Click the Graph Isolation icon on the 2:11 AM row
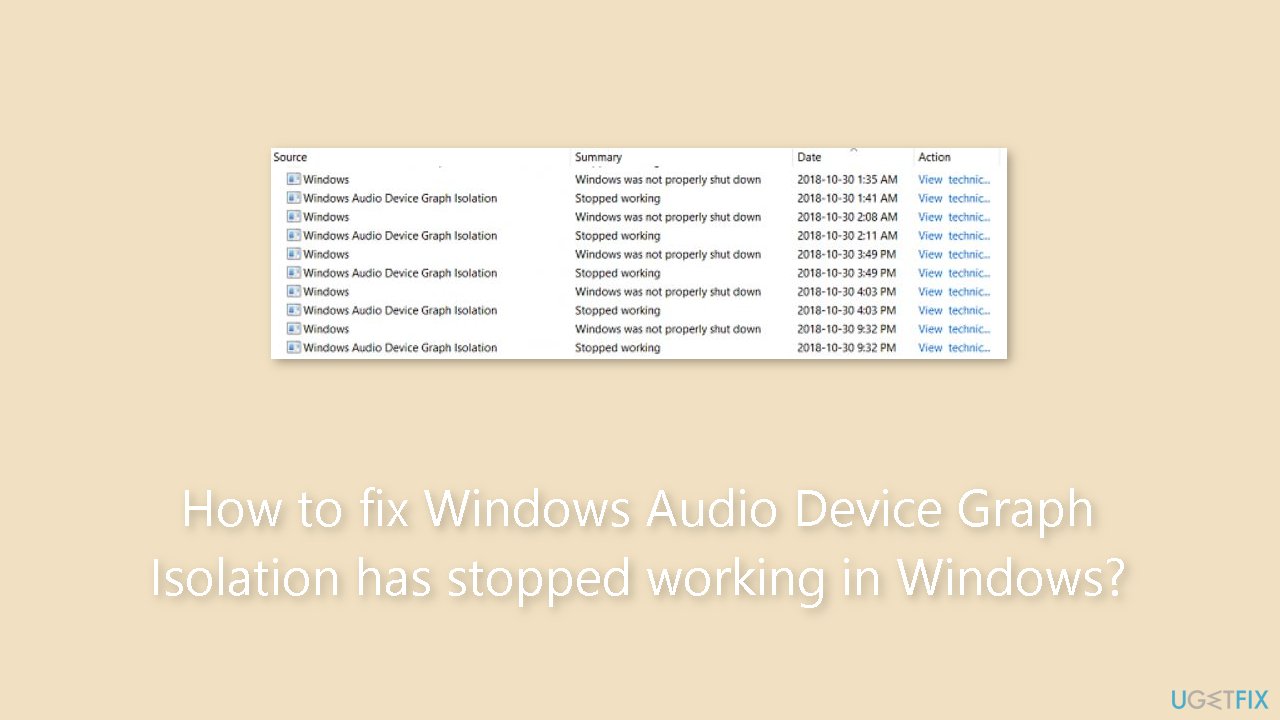The image size is (1280, 720). click(x=293, y=235)
